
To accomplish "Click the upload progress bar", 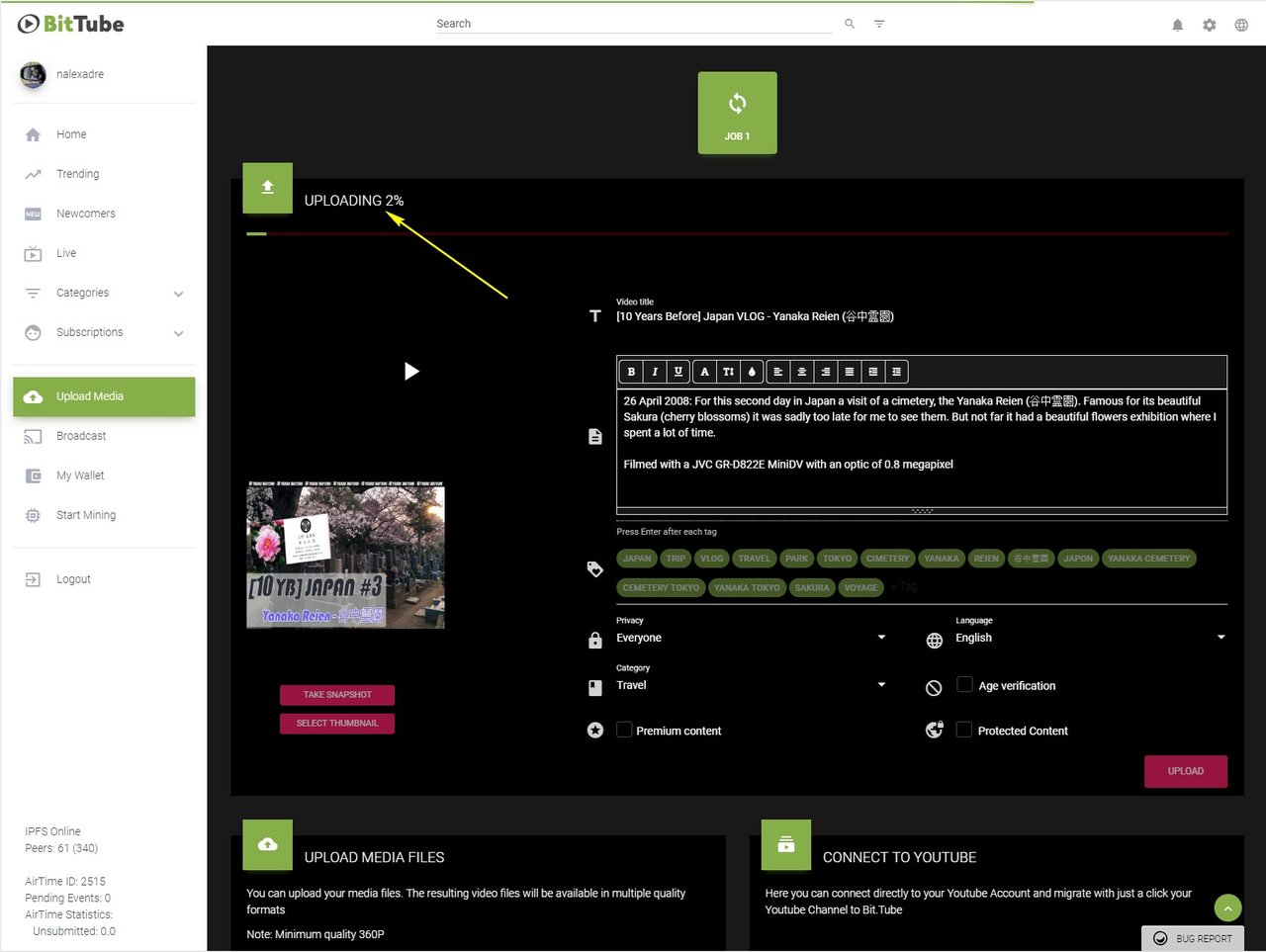I will point(737,233).
